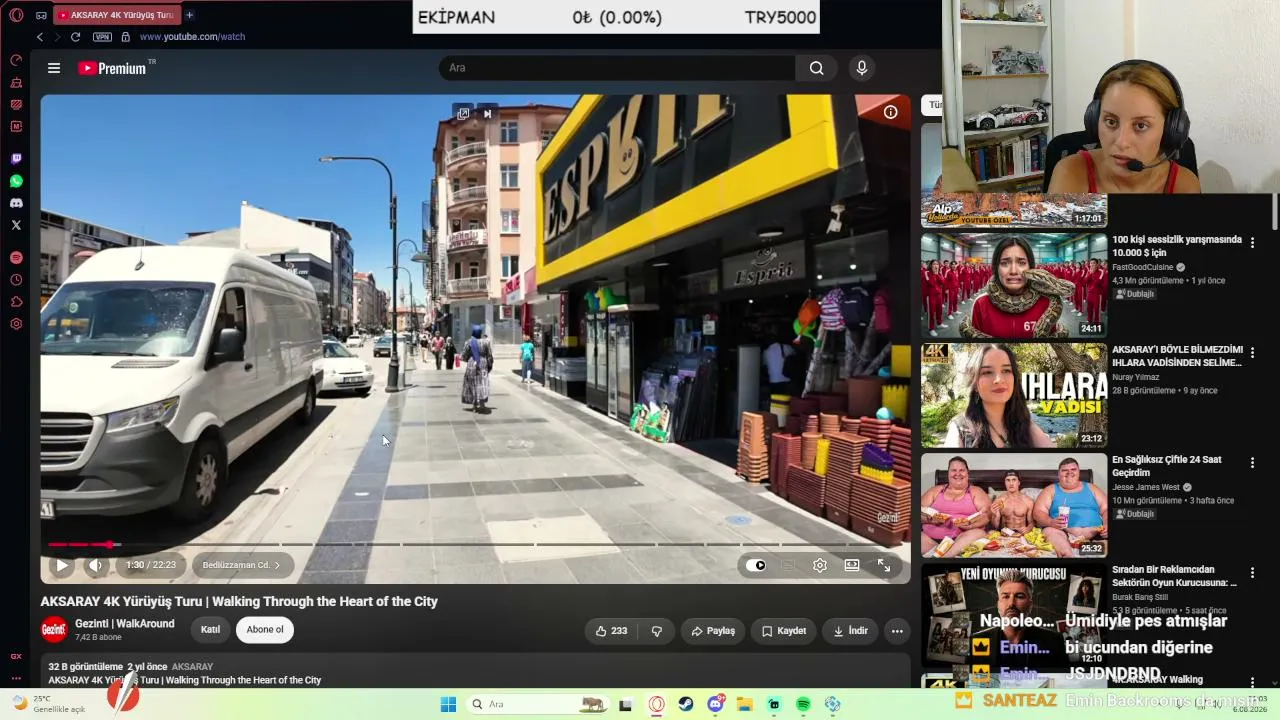Open Spotify player in the Opera sidebar
Screen dimensions: 1280x720
point(16,258)
